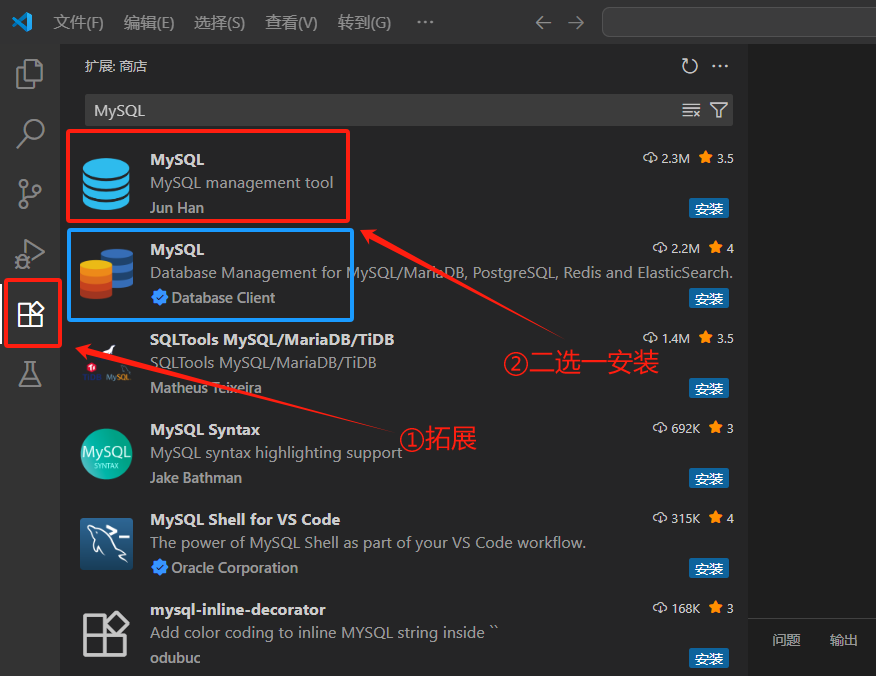Open the Testing flask view

[30, 374]
